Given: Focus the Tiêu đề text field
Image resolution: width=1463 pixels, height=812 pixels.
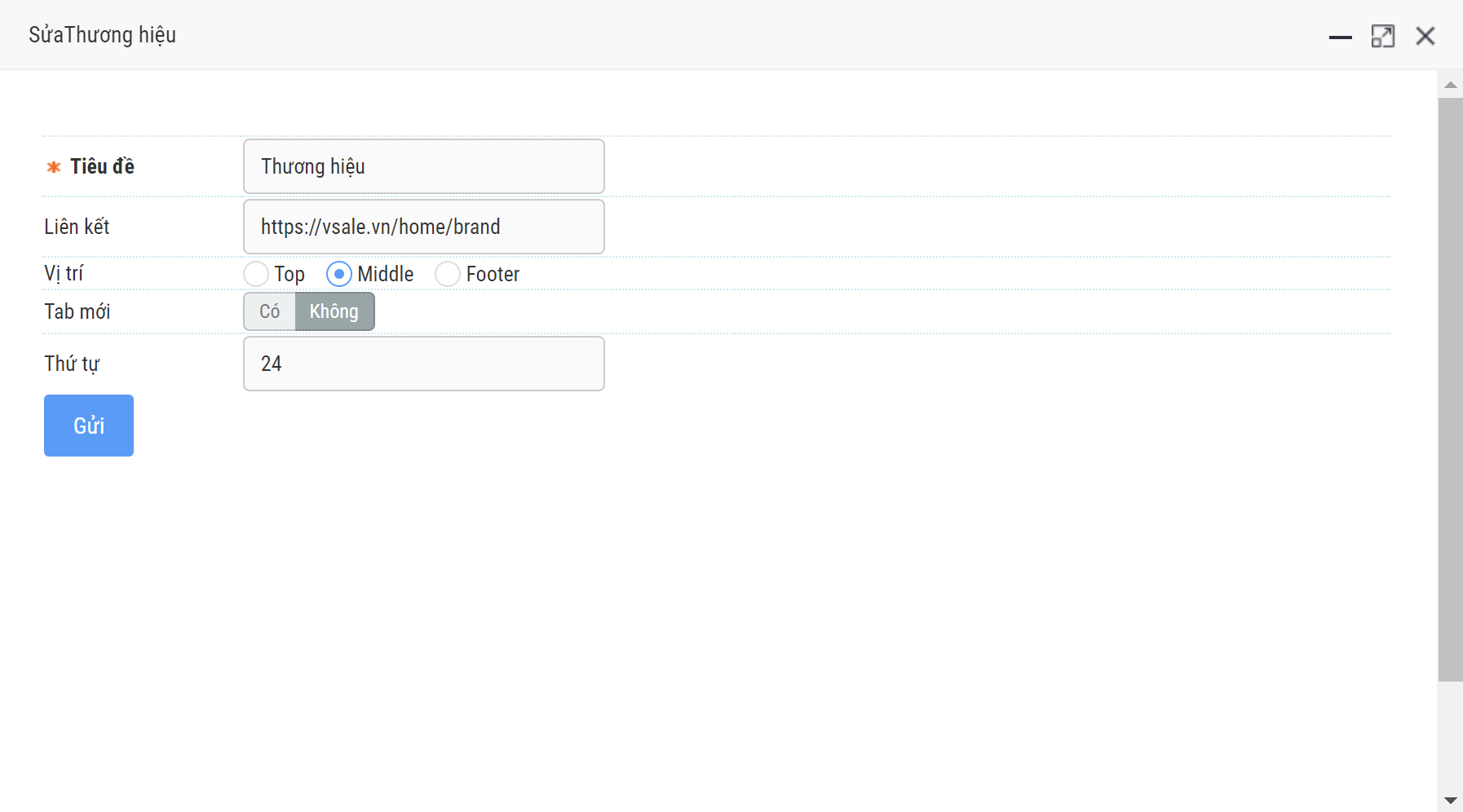Looking at the screenshot, I should coord(423,166).
